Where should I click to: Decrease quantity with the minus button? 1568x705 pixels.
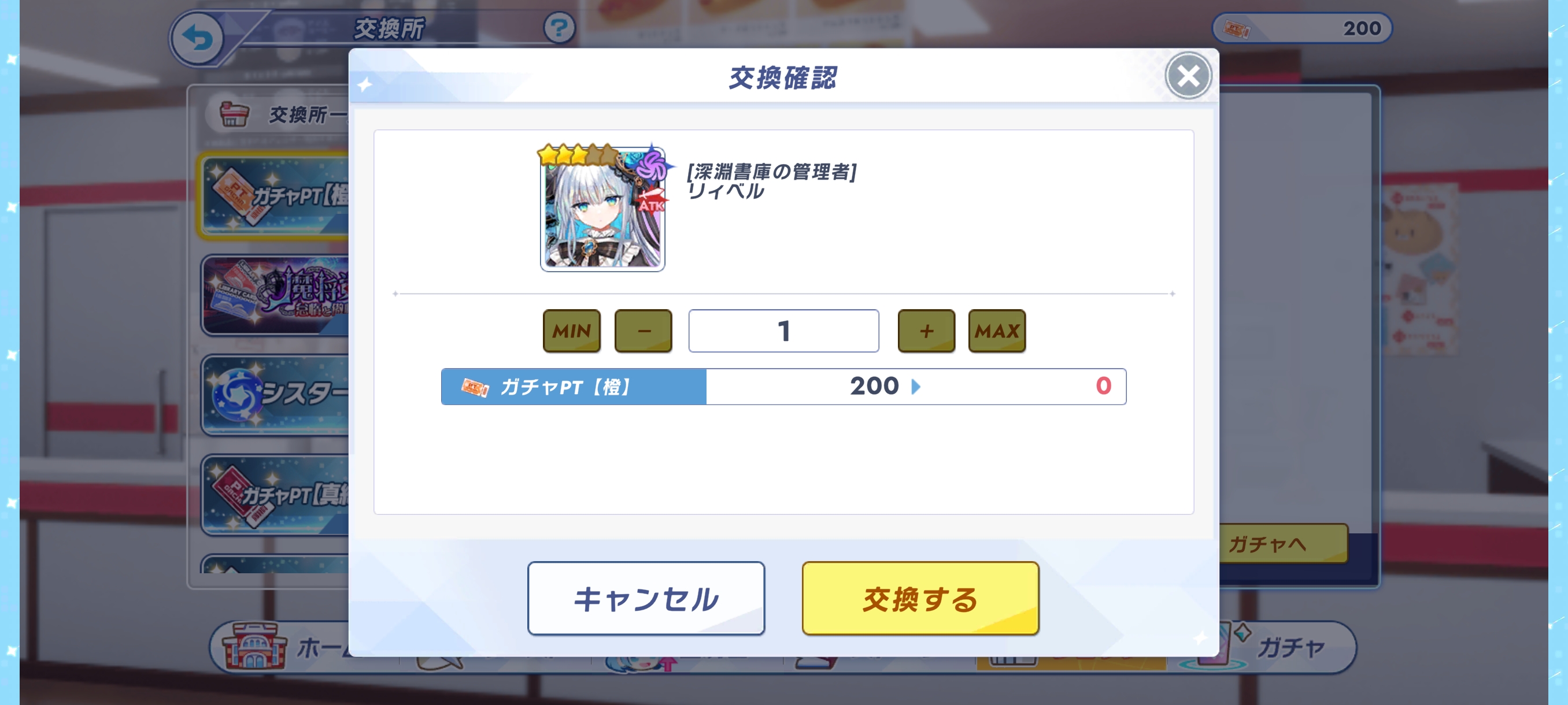pos(644,331)
